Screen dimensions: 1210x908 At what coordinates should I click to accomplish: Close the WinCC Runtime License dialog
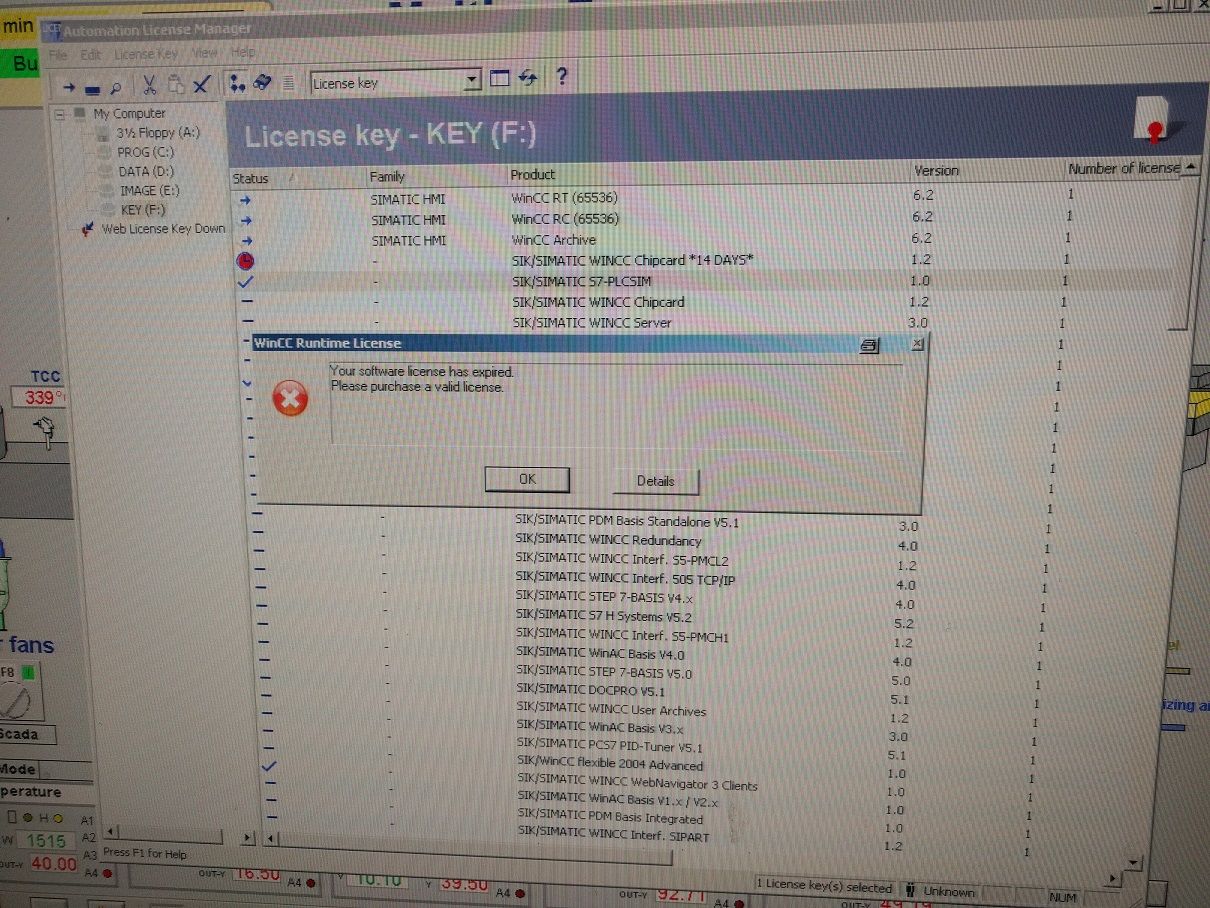coord(917,344)
